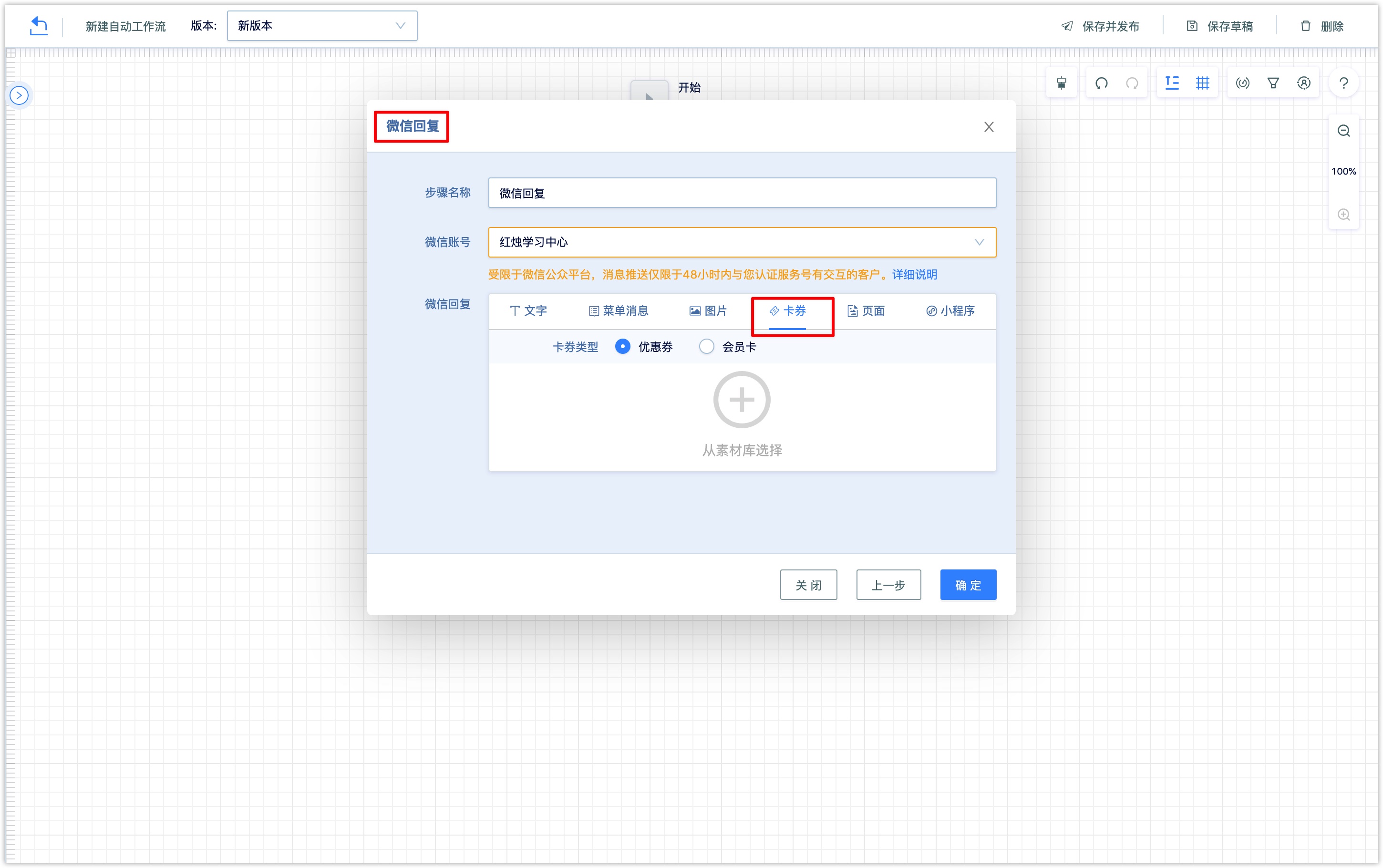Toggle the auto-layout alignment icon

(x=1172, y=83)
